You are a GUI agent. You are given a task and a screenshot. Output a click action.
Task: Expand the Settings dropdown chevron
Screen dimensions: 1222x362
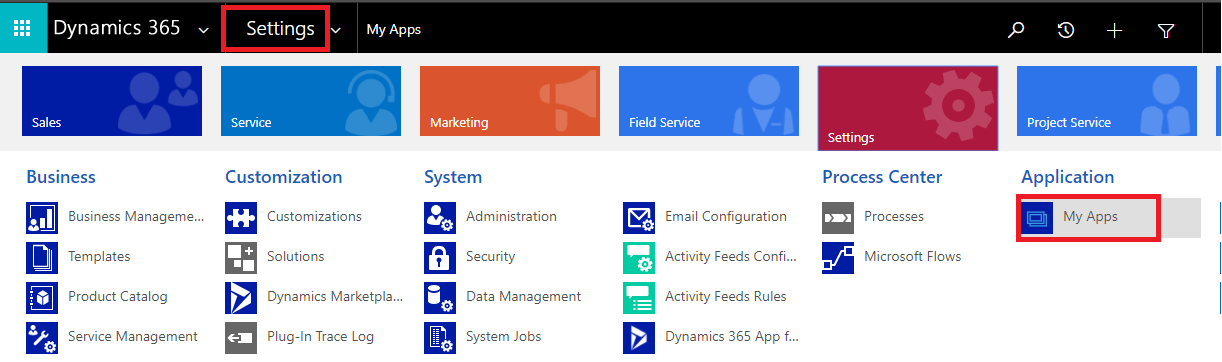(x=336, y=31)
